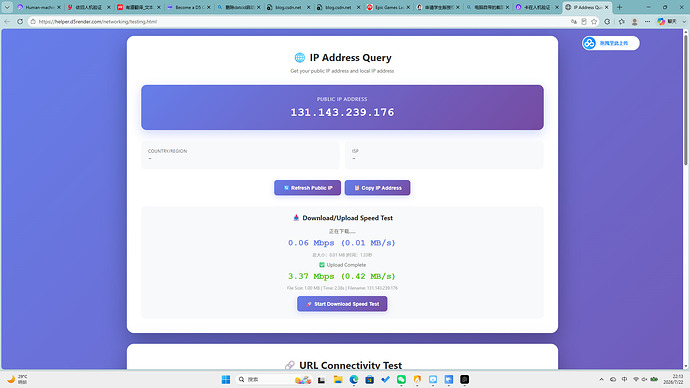The width and height of the screenshot is (690, 388).
Task: Open the orange shield app in taskbar
Action: click(417, 379)
